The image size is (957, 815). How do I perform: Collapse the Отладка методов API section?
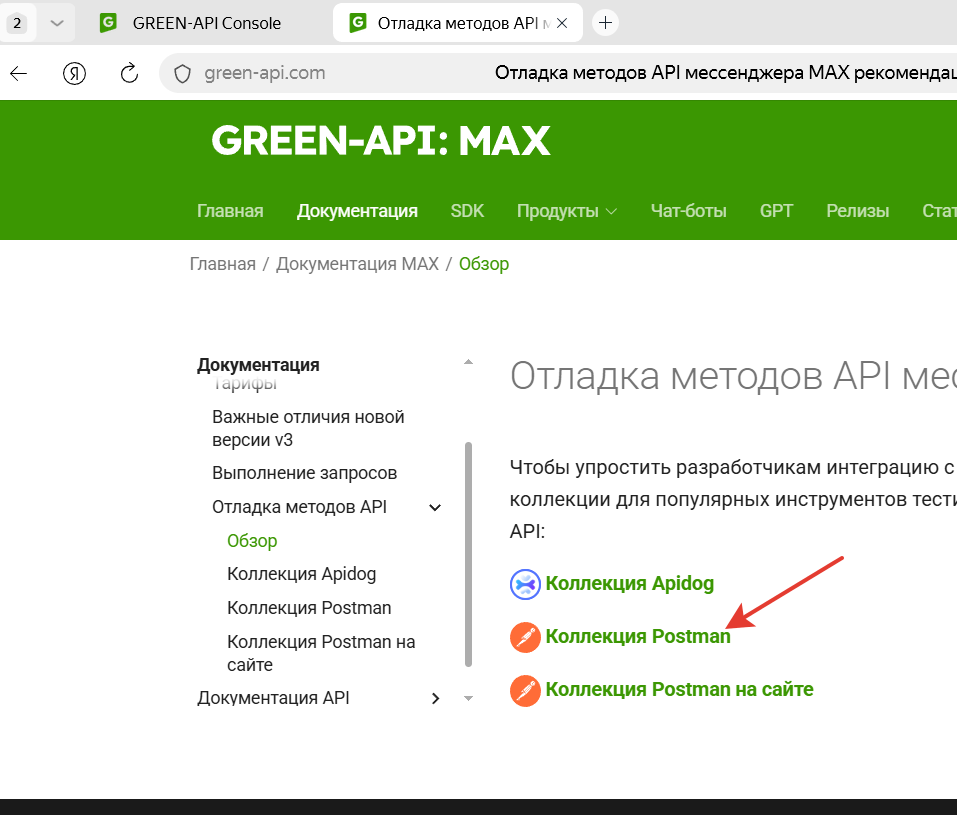tap(435, 507)
